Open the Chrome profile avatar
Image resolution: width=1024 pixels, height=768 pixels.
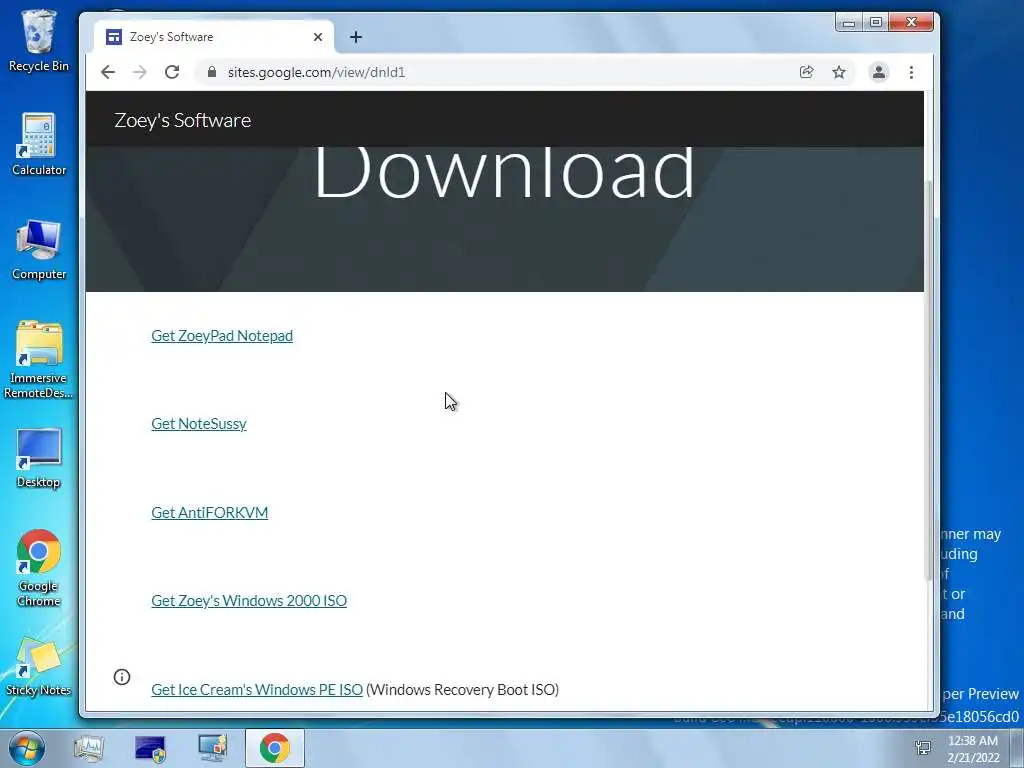pyautogui.click(x=879, y=72)
